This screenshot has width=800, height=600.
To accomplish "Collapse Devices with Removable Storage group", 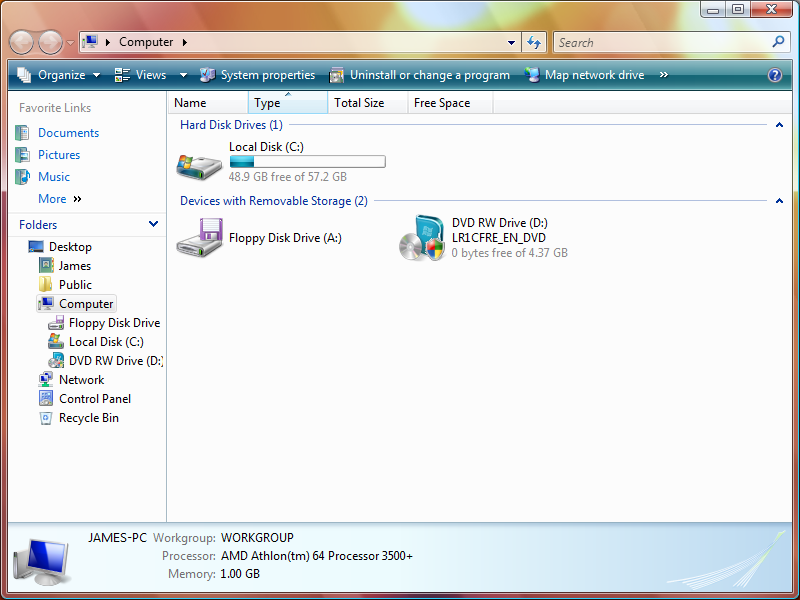I will 779,201.
